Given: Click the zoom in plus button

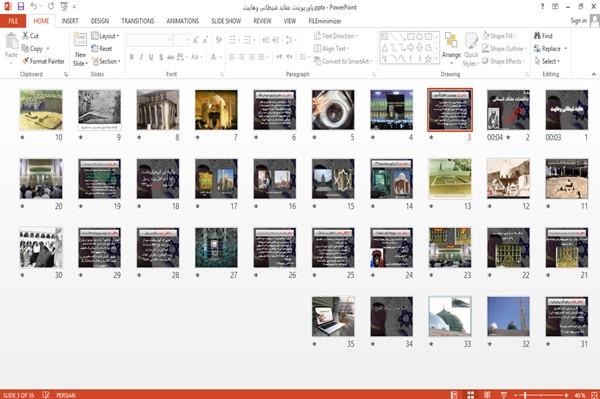Looking at the screenshot, I should click(566, 395).
